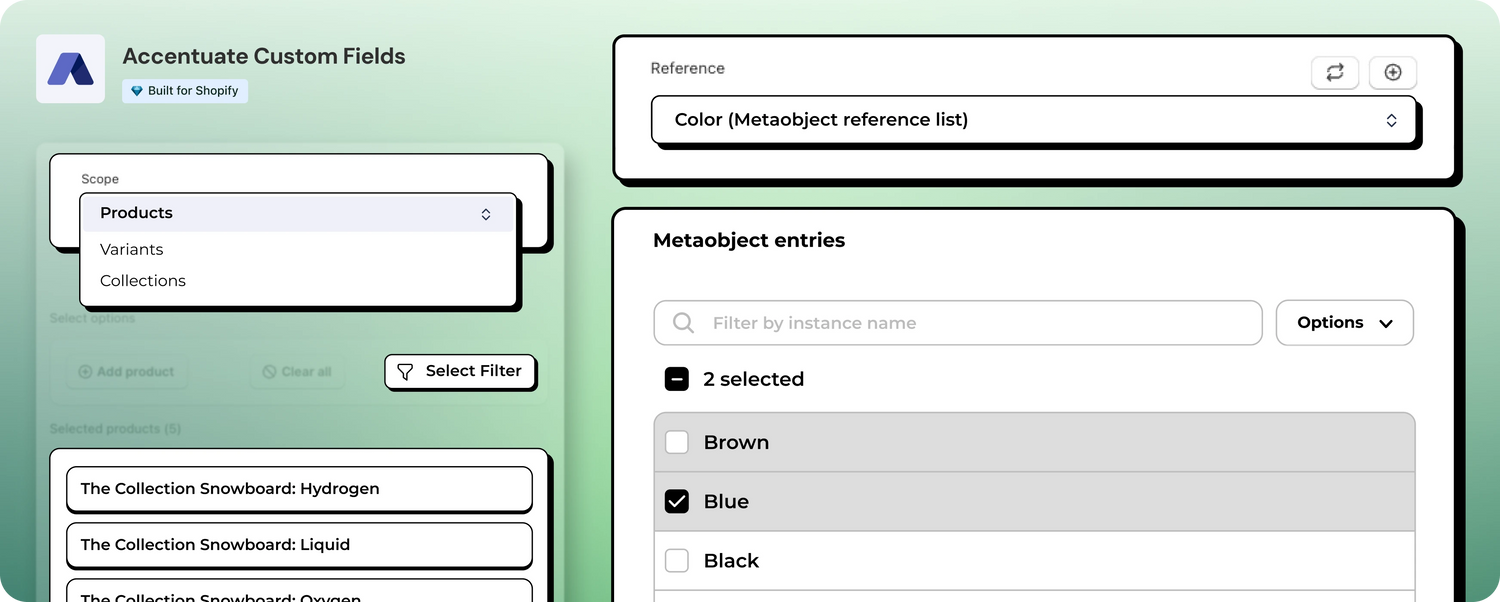The image size is (1500, 602).
Task: Click the sync arrows icon beside Reference
Action: point(1335,72)
